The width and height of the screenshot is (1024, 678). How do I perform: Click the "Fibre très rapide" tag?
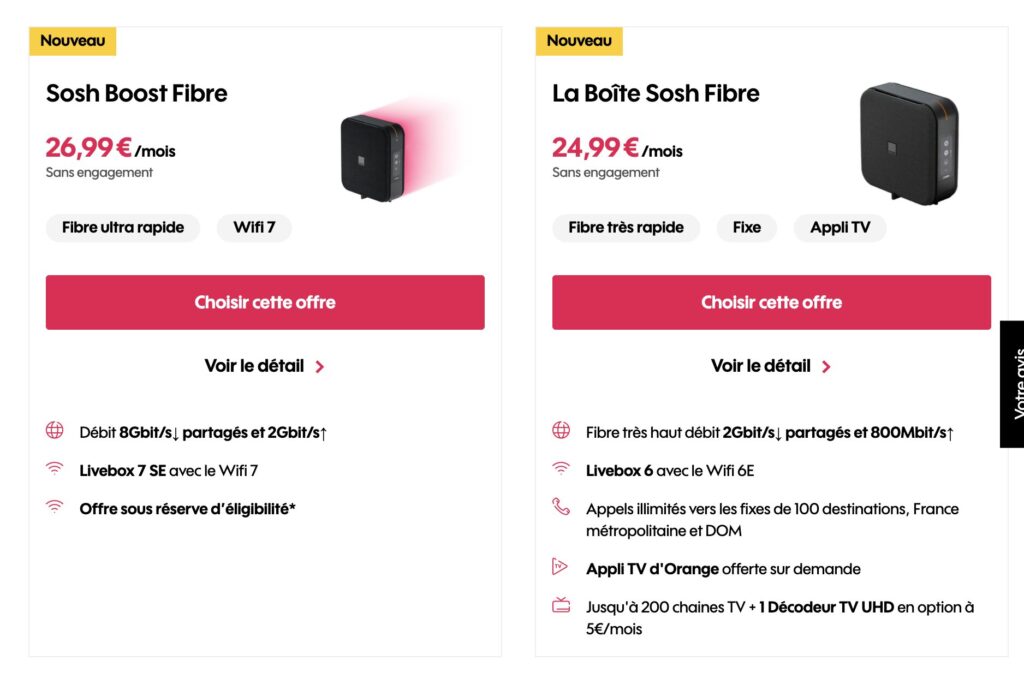626,227
